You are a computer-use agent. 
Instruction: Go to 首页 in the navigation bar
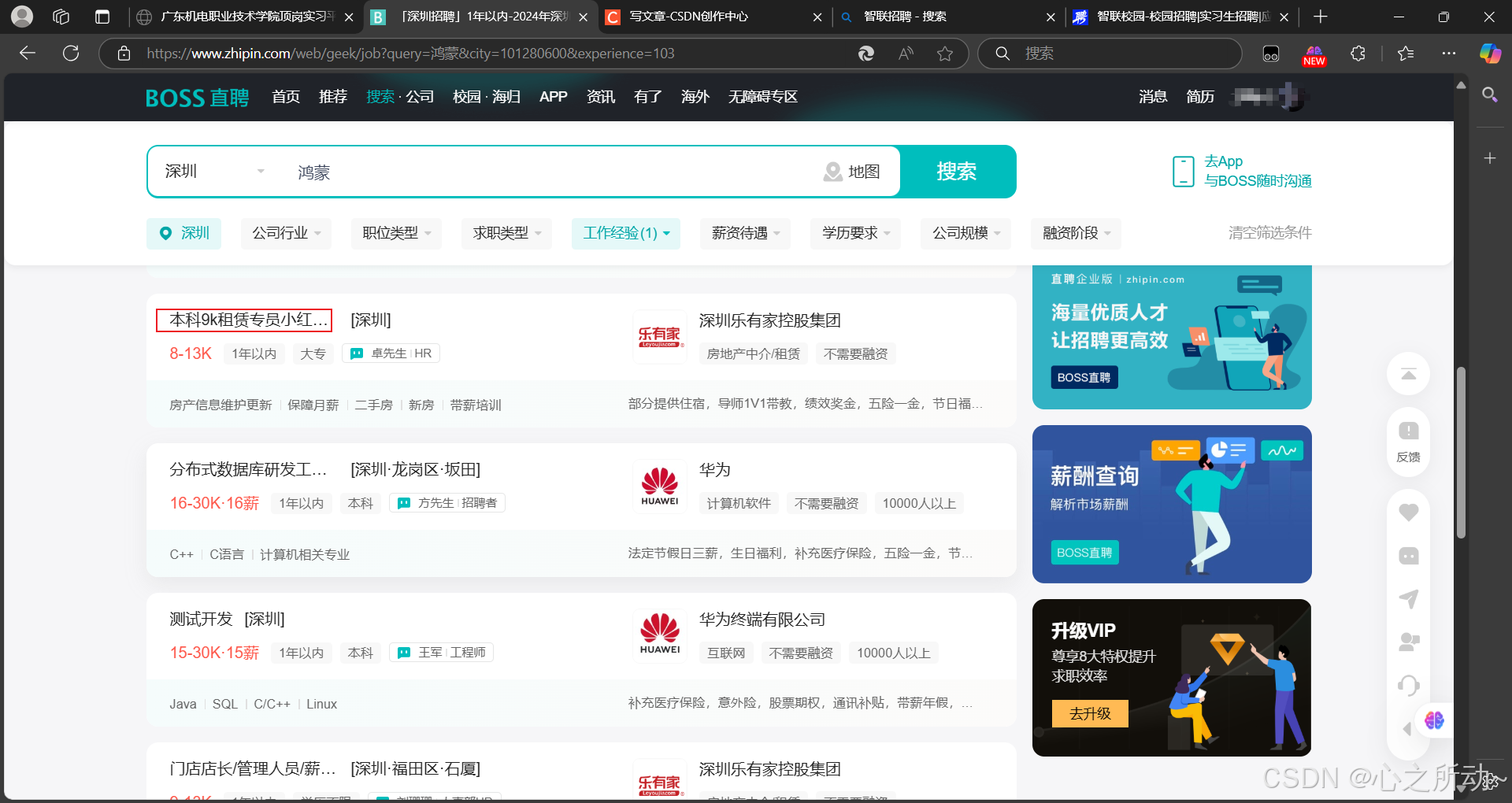(286, 97)
